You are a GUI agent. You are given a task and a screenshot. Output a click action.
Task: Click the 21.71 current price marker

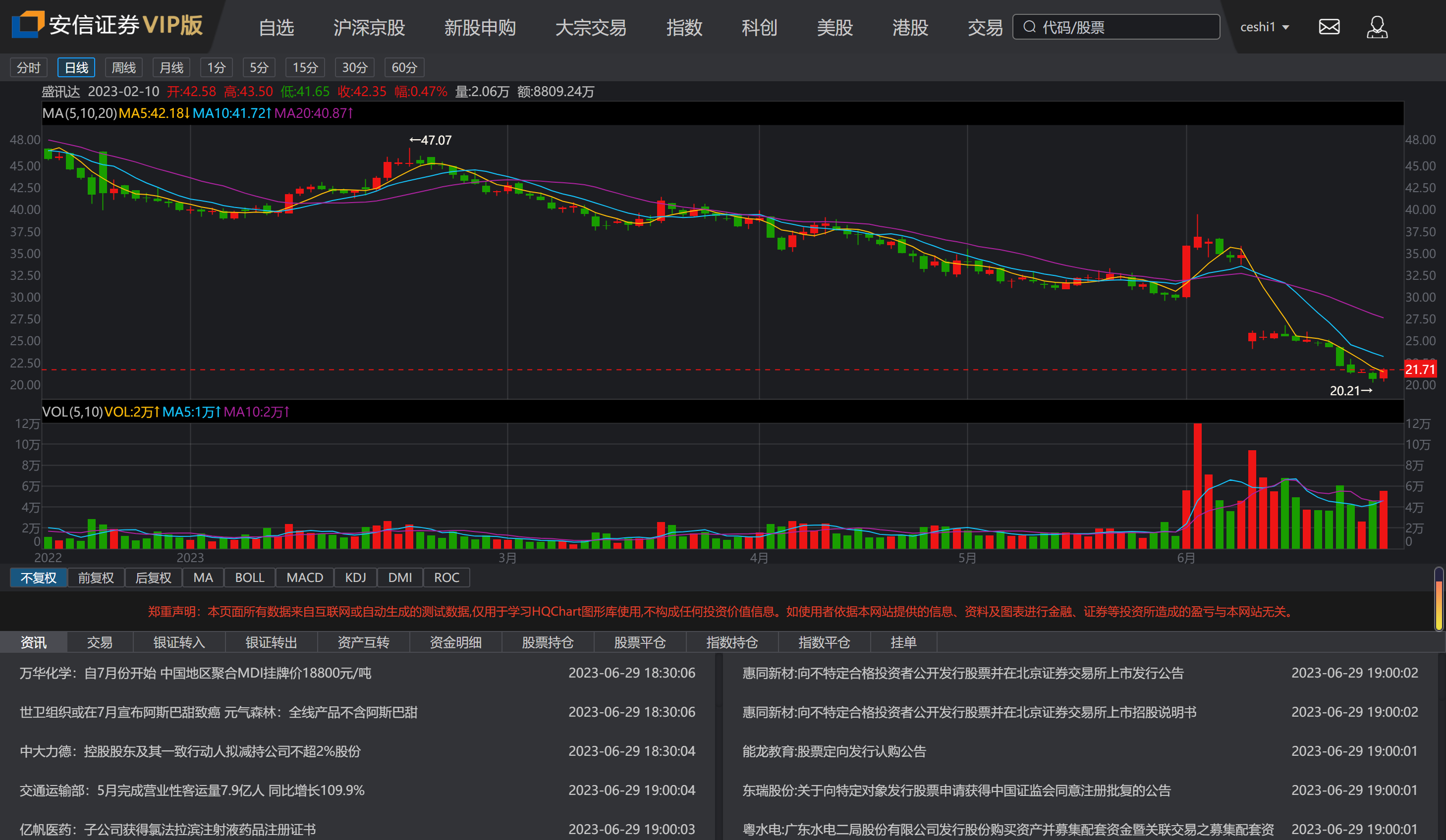coord(1420,369)
